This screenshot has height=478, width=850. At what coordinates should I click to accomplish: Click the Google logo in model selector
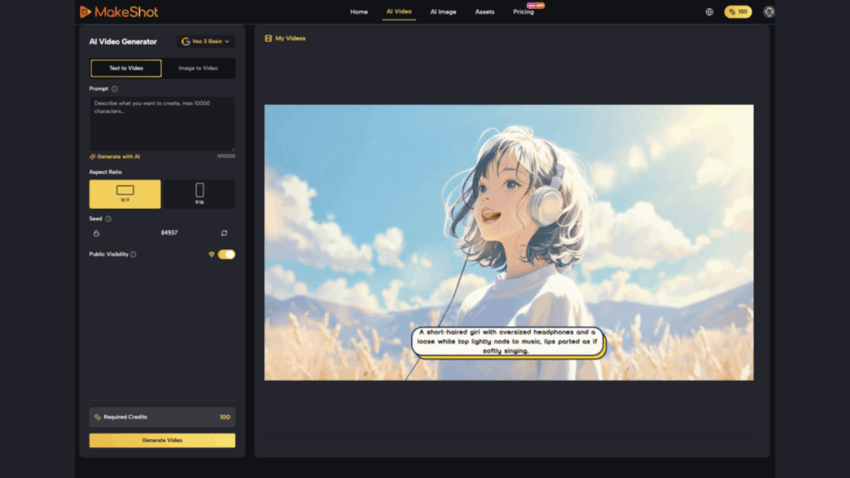point(185,41)
